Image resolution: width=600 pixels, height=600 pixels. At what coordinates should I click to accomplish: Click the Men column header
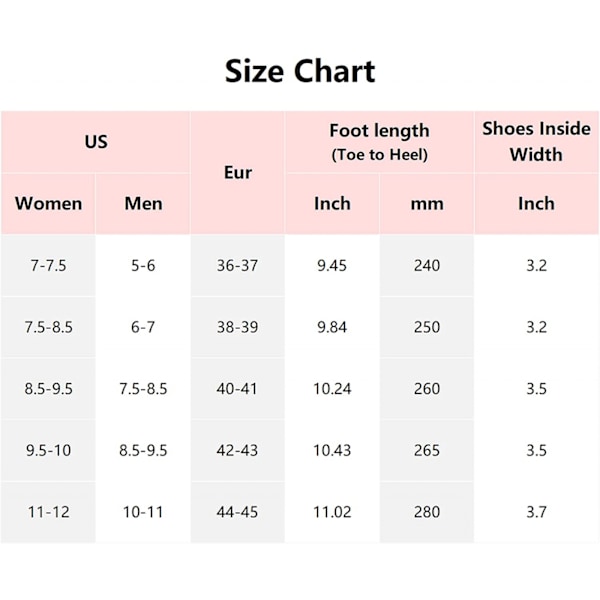[x=143, y=203]
